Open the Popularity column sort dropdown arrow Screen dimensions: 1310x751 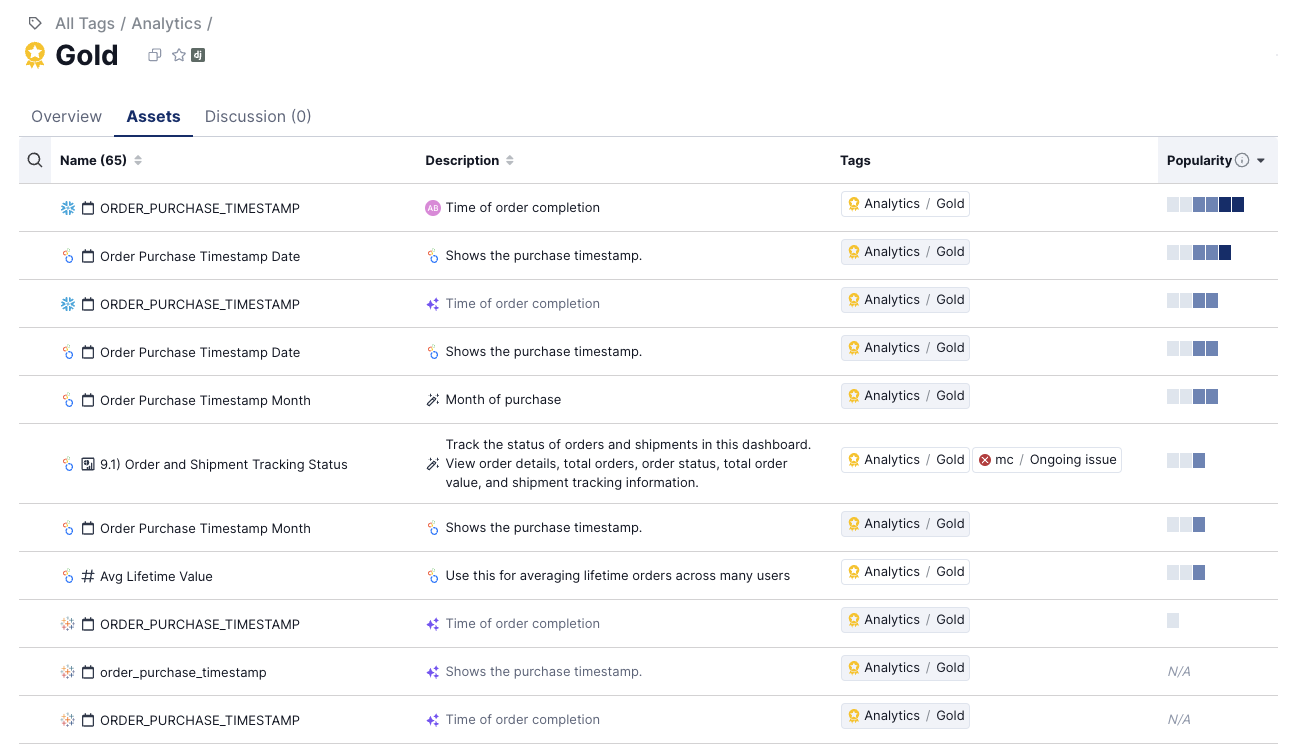(x=1261, y=160)
